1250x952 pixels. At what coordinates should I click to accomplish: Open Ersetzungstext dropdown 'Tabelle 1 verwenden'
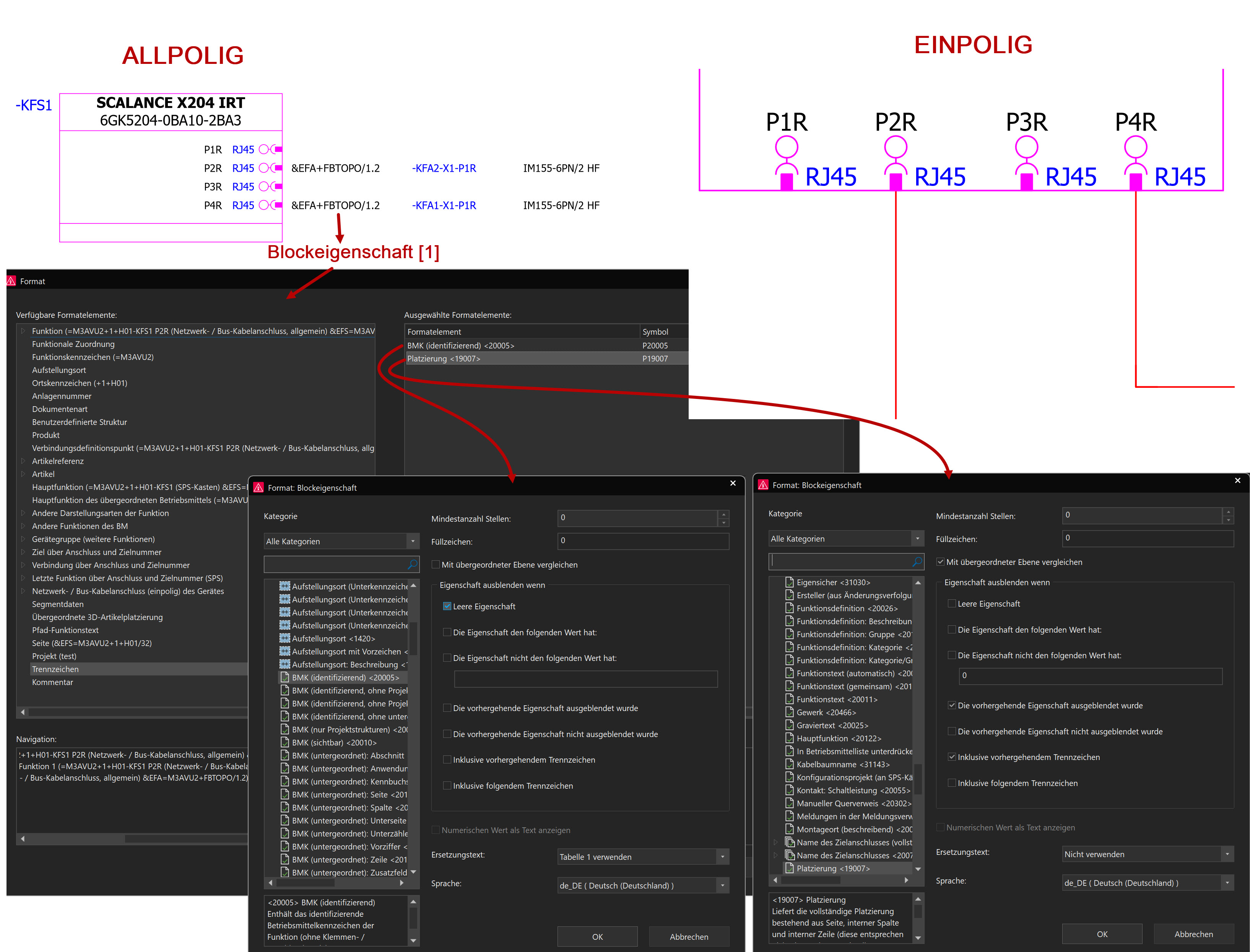click(x=643, y=857)
